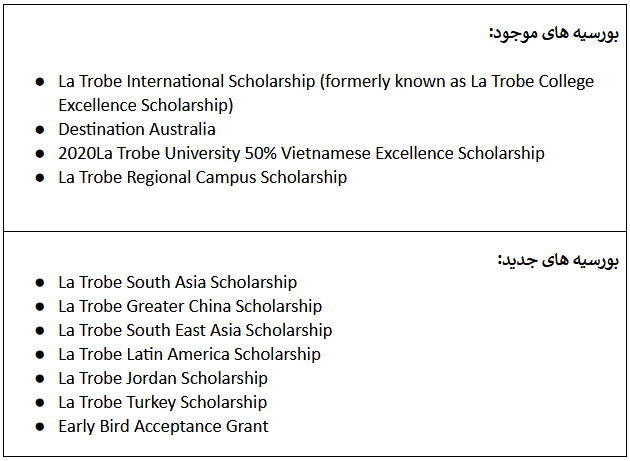Image resolution: width=630 pixels, height=461 pixels.
Task: Select La Trobe Greater China Scholarship
Action: 190,307
